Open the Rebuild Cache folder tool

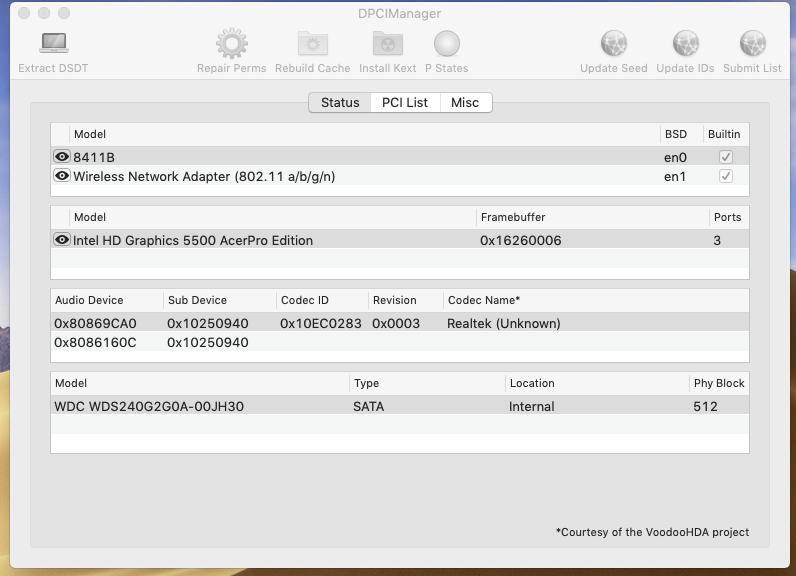point(313,44)
